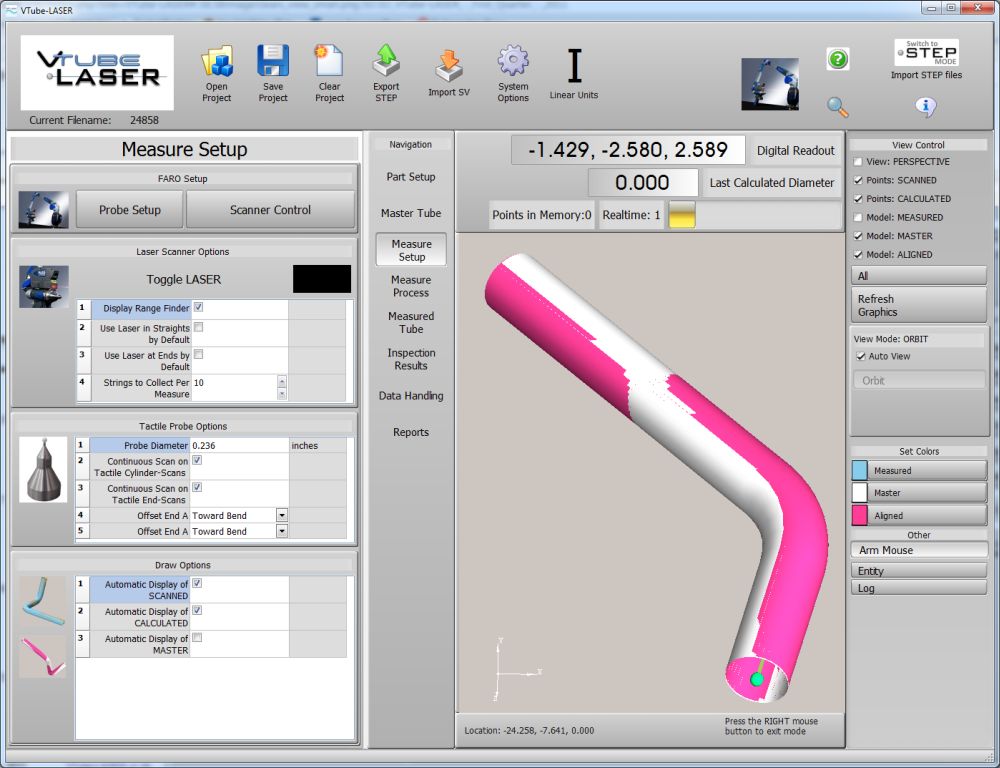Expand the second Offset End A dropdown
Image resolution: width=1000 pixels, height=768 pixels.
282,531
